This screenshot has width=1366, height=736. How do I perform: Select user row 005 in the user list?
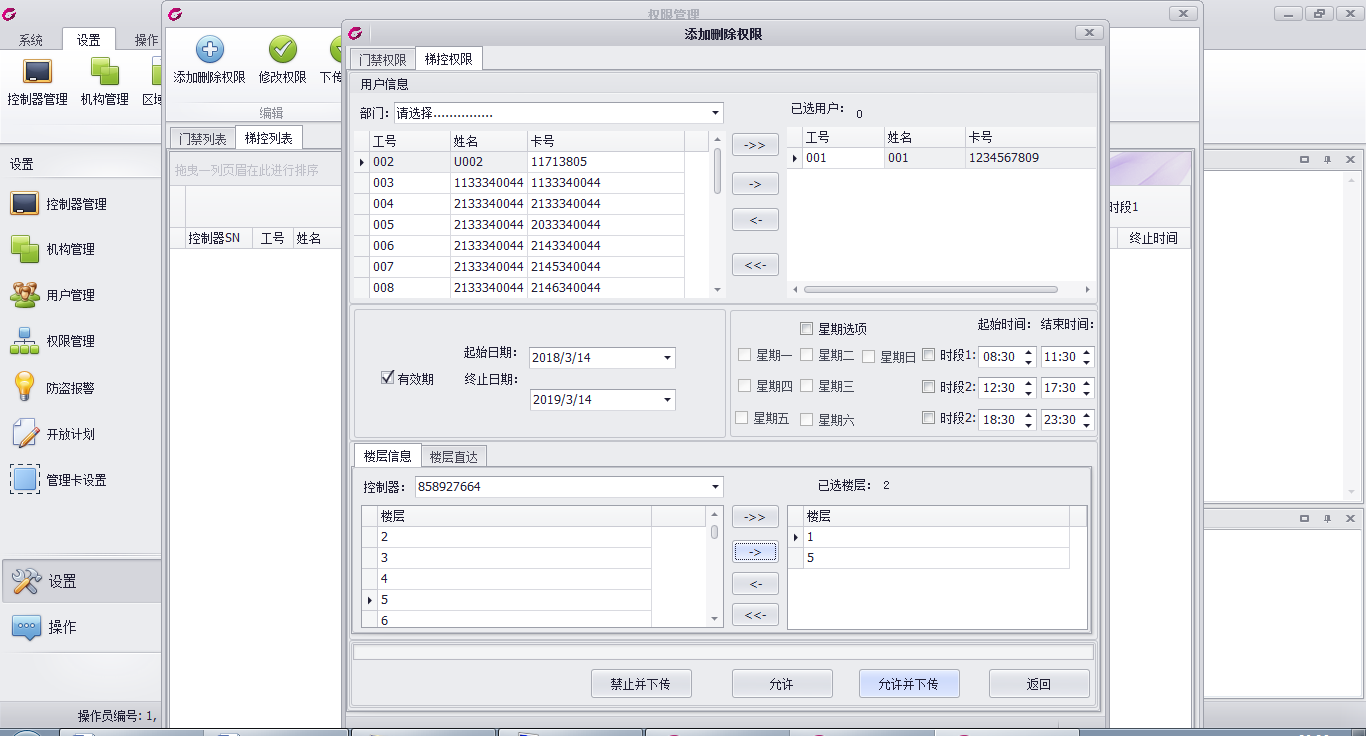tap(383, 225)
